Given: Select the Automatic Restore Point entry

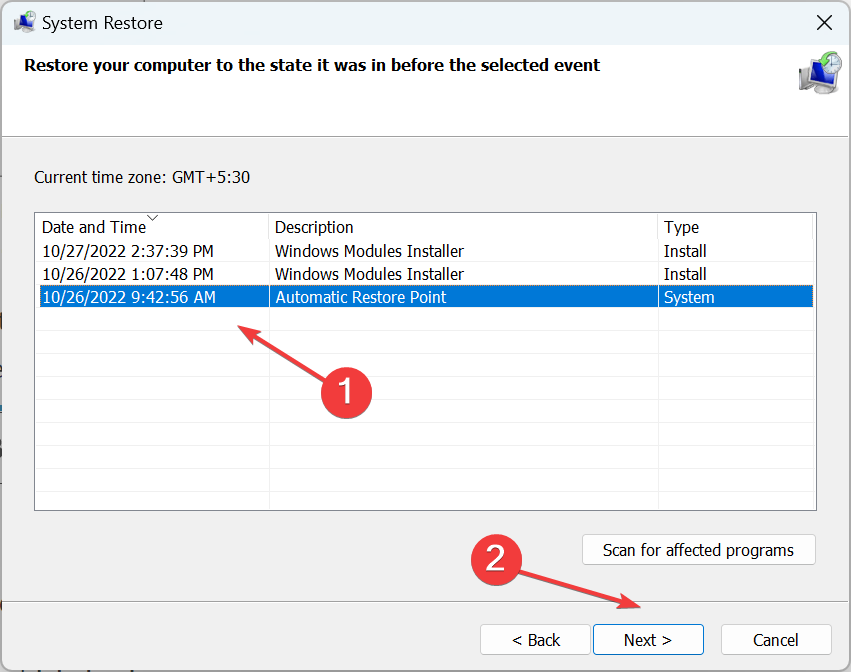Looking at the screenshot, I should coord(360,297).
